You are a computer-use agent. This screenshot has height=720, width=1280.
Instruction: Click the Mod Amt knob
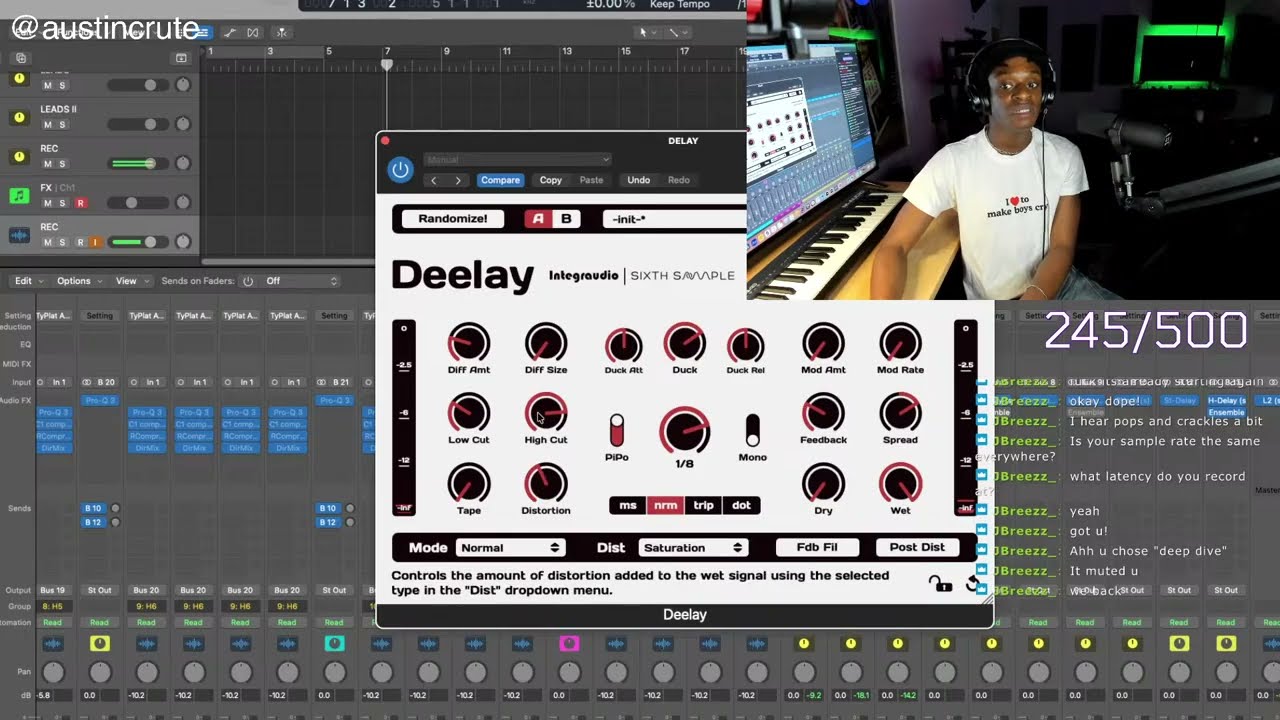(823, 343)
